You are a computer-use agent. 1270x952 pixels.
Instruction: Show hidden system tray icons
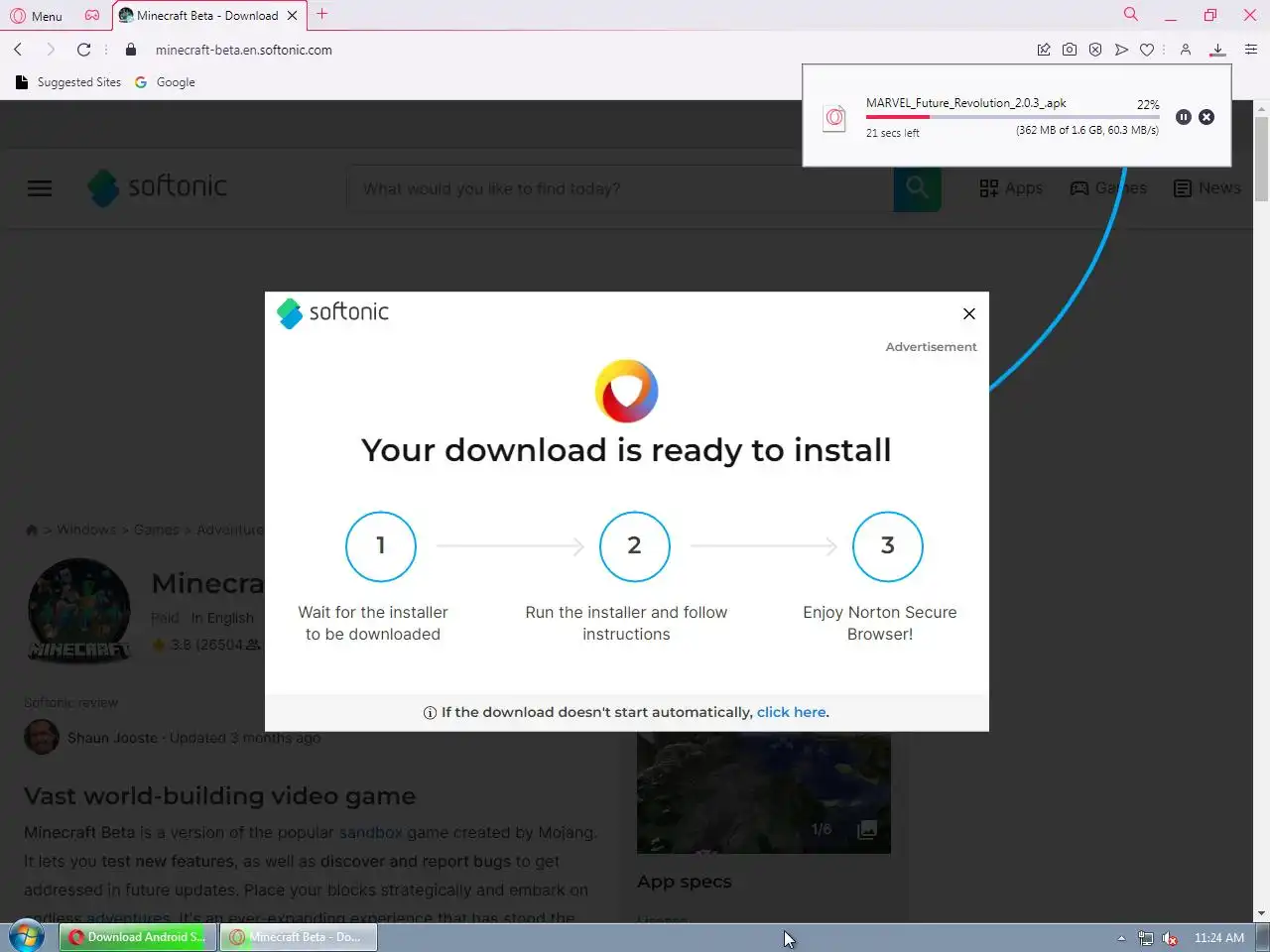[1121, 938]
